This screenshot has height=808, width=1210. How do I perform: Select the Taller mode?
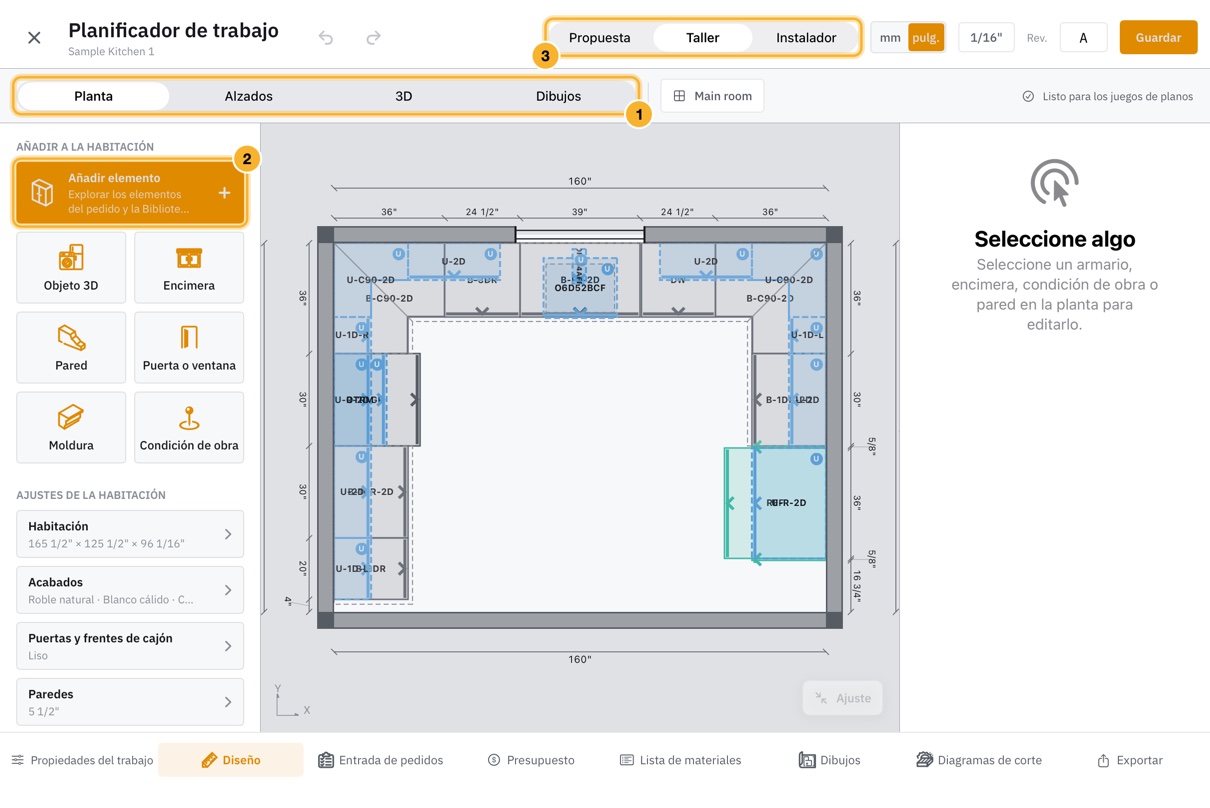(703, 38)
